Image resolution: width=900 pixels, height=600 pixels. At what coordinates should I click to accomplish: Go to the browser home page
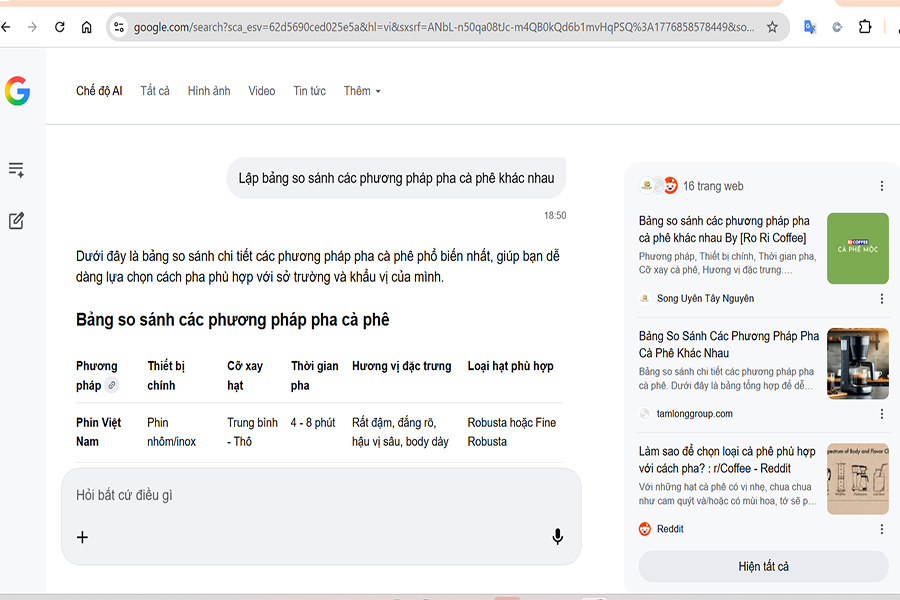pos(87,27)
